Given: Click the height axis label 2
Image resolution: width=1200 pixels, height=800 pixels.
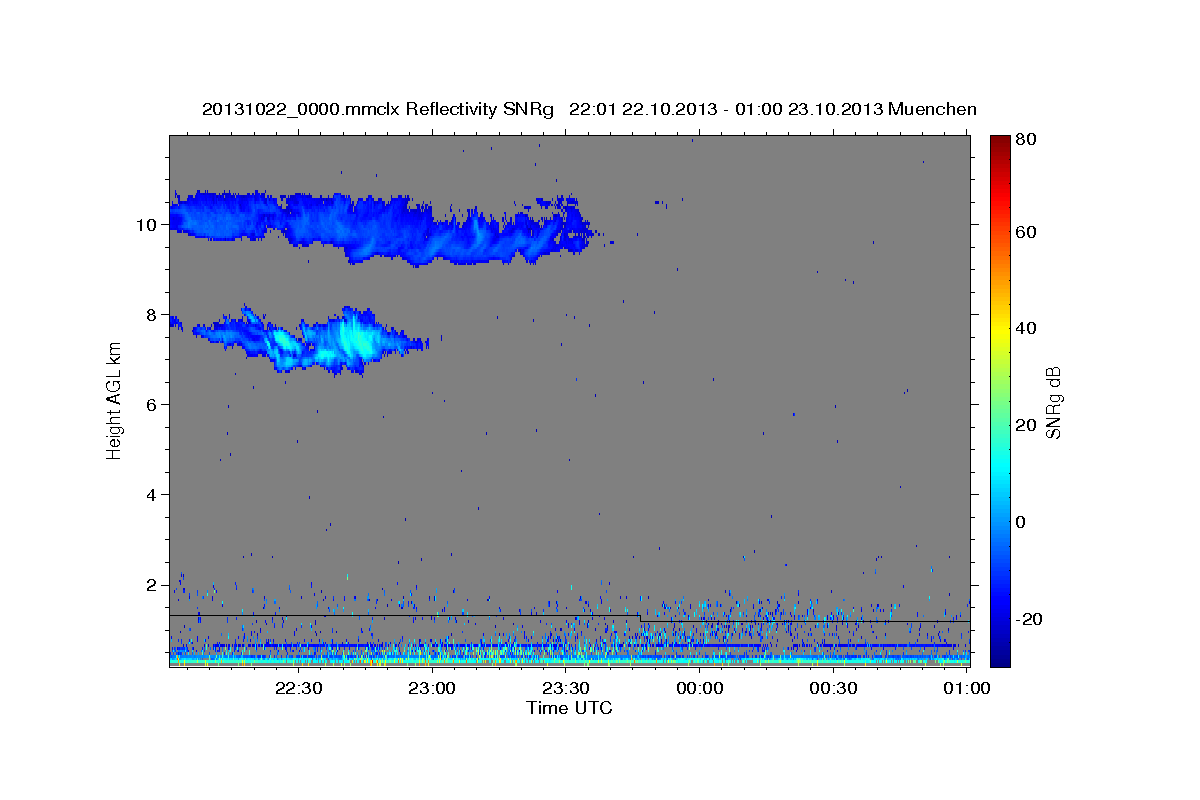Looking at the screenshot, I should (153, 585).
